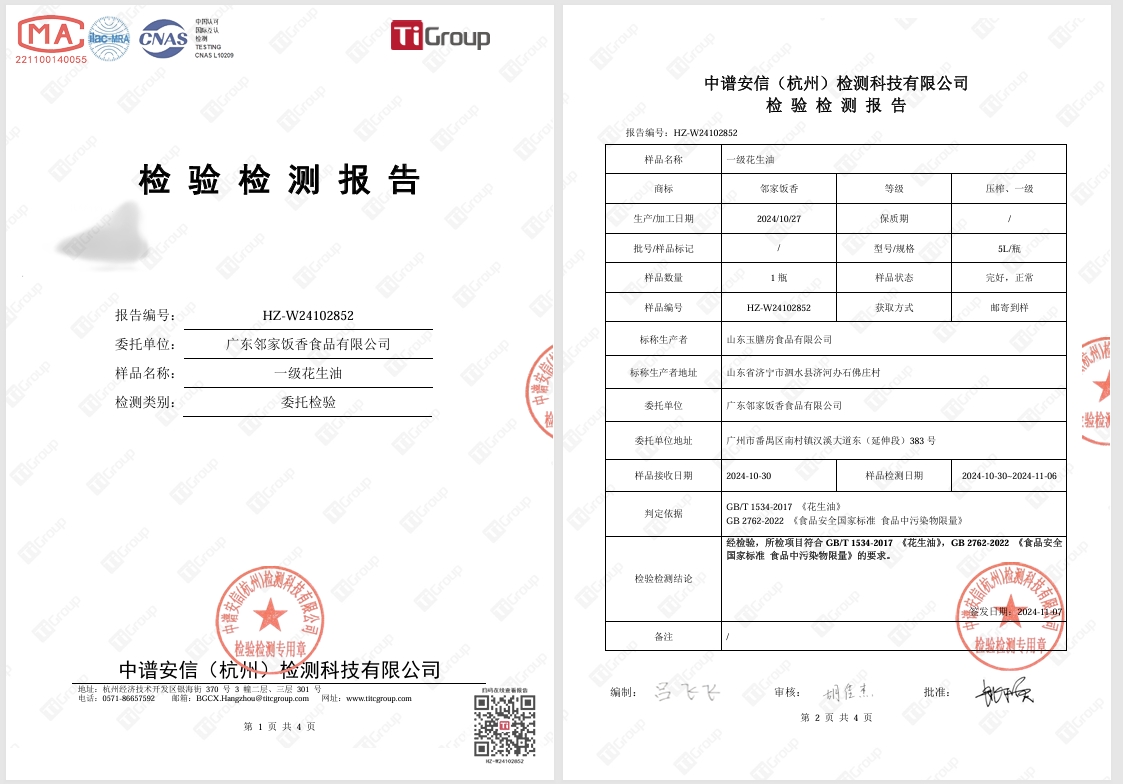Screen dimensions: 1123x784
Task: Click the large cover title 检验检测报告
Action: pyautogui.click(x=279, y=180)
